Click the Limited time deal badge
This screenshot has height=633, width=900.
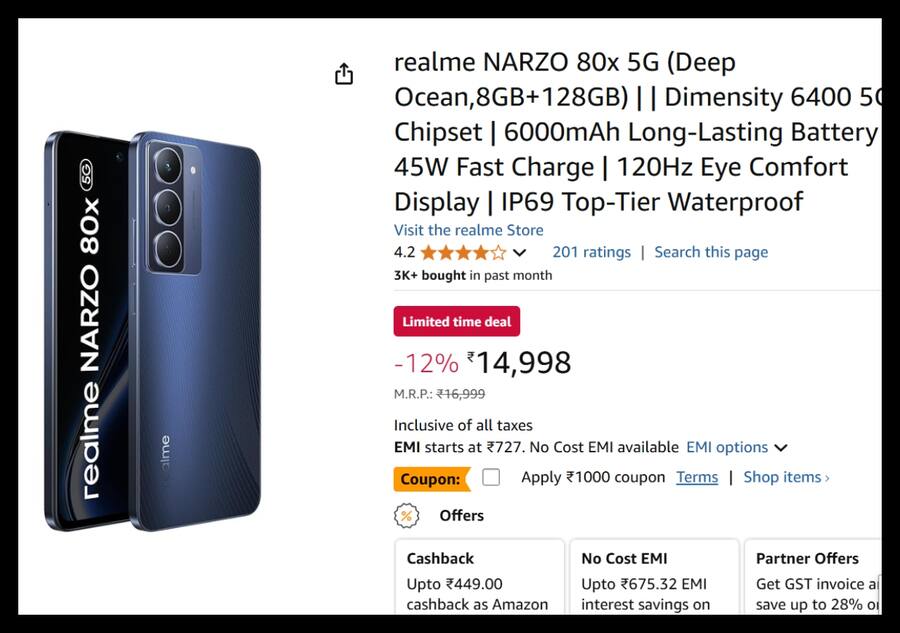click(x=456, y=321)
